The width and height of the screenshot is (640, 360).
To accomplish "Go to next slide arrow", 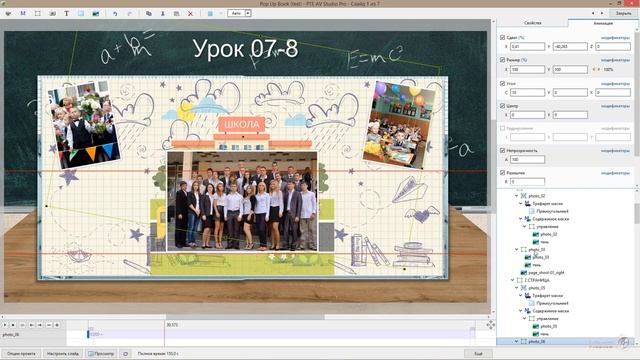I will [x=602, y=13].
